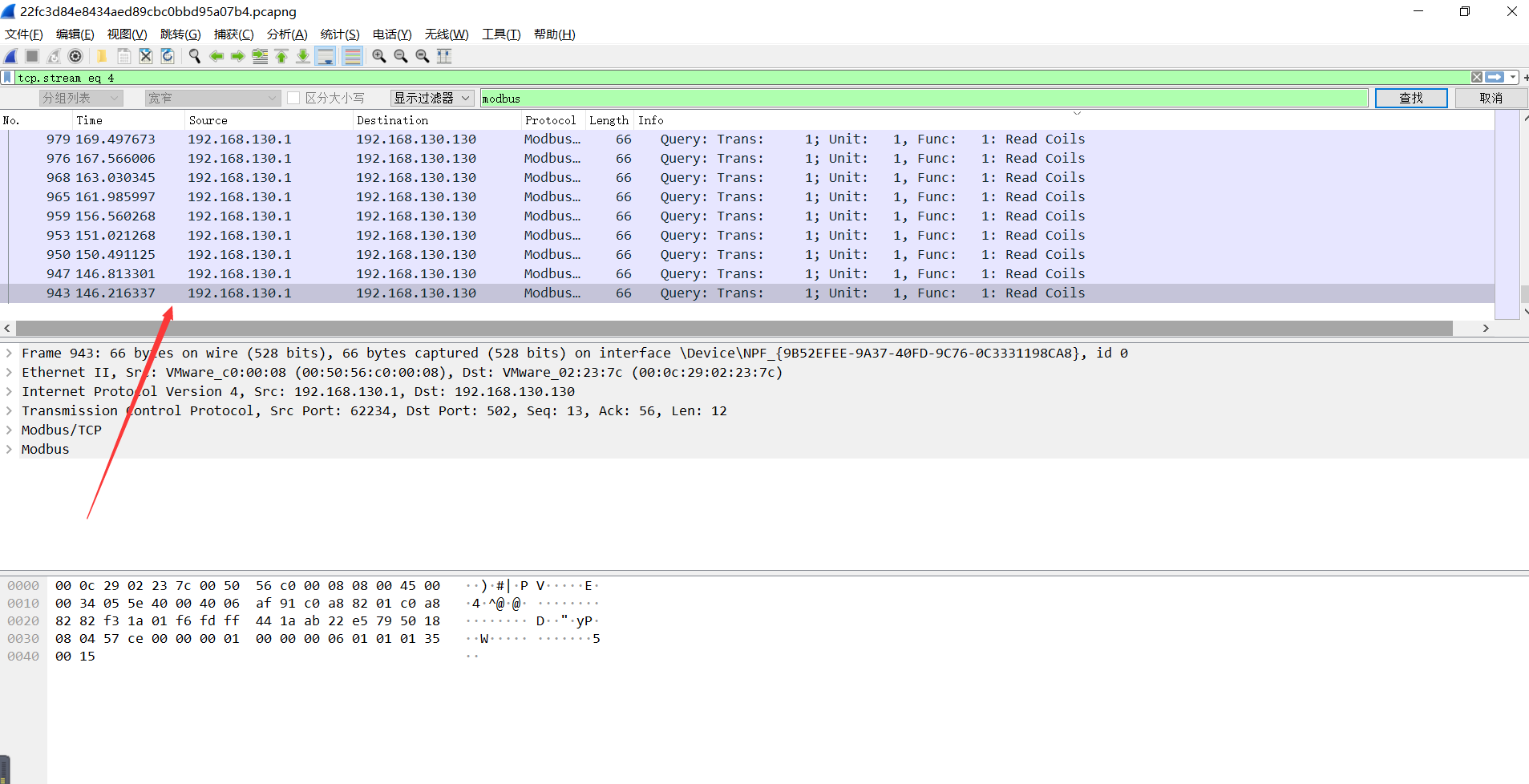Start capturing packets with the shark fin icon
Screen dimensions: 1529x784
(11, 56)
